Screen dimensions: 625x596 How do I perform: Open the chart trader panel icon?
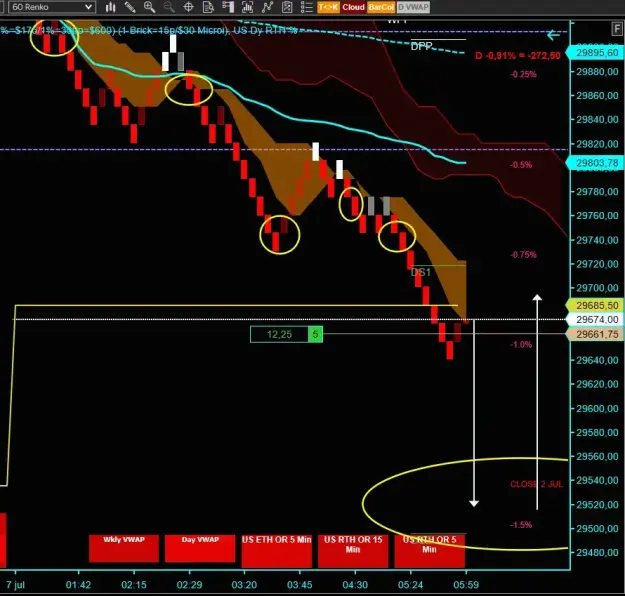click(x=228, y=7)
